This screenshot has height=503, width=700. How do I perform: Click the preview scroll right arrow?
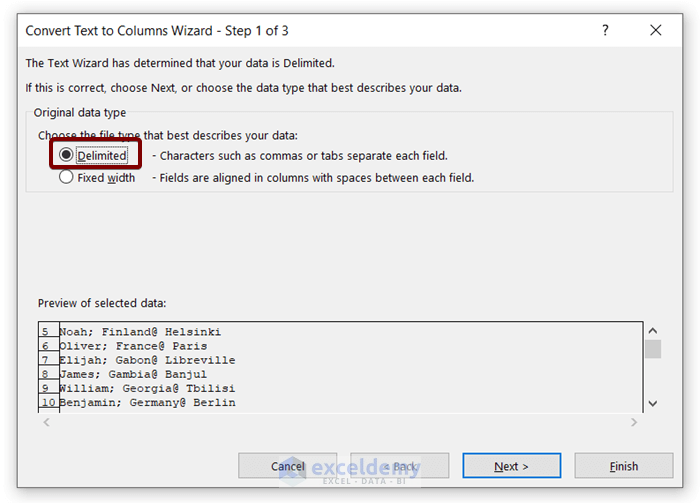634,422
